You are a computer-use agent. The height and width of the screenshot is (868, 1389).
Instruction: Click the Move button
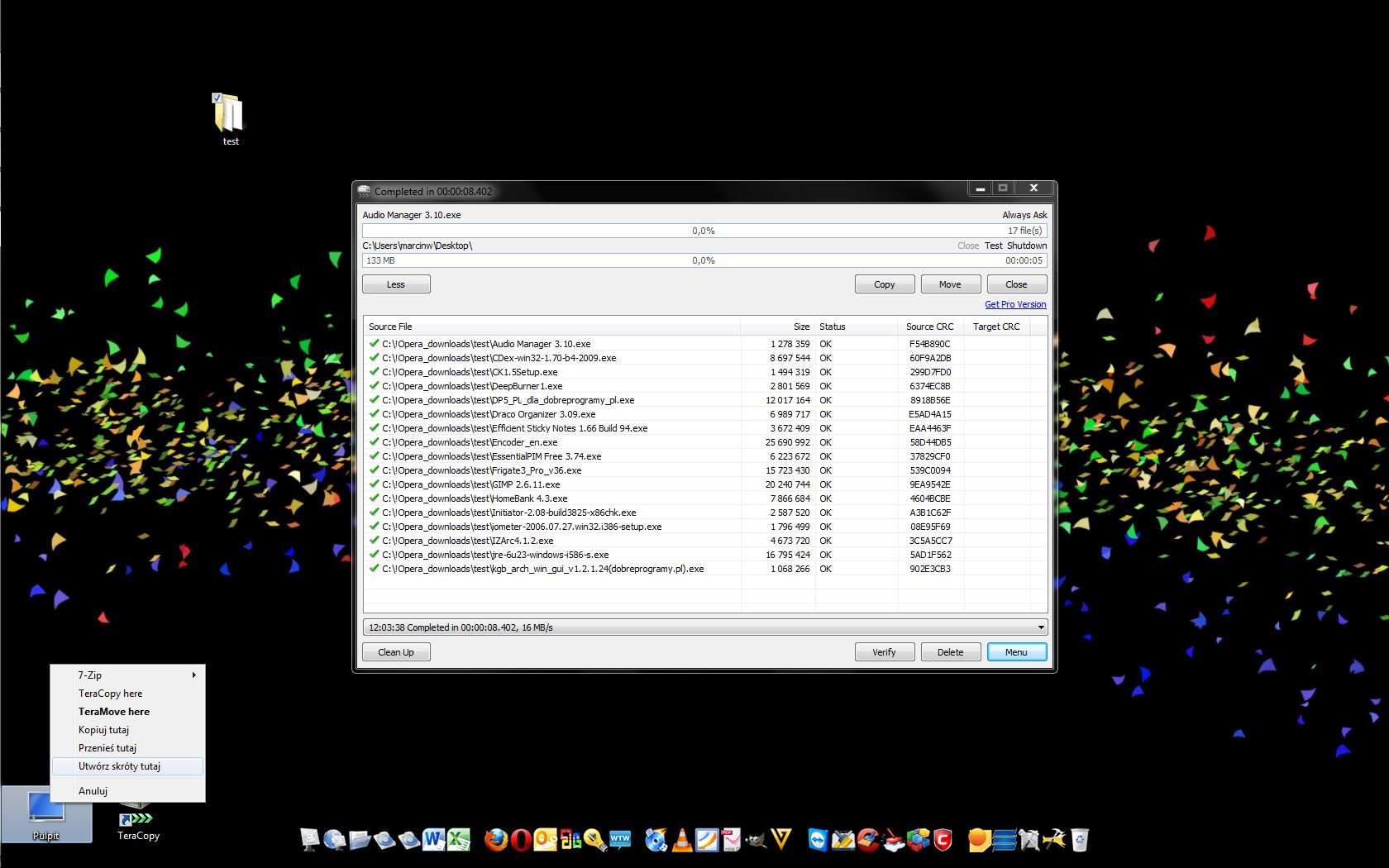coord(950,284)
